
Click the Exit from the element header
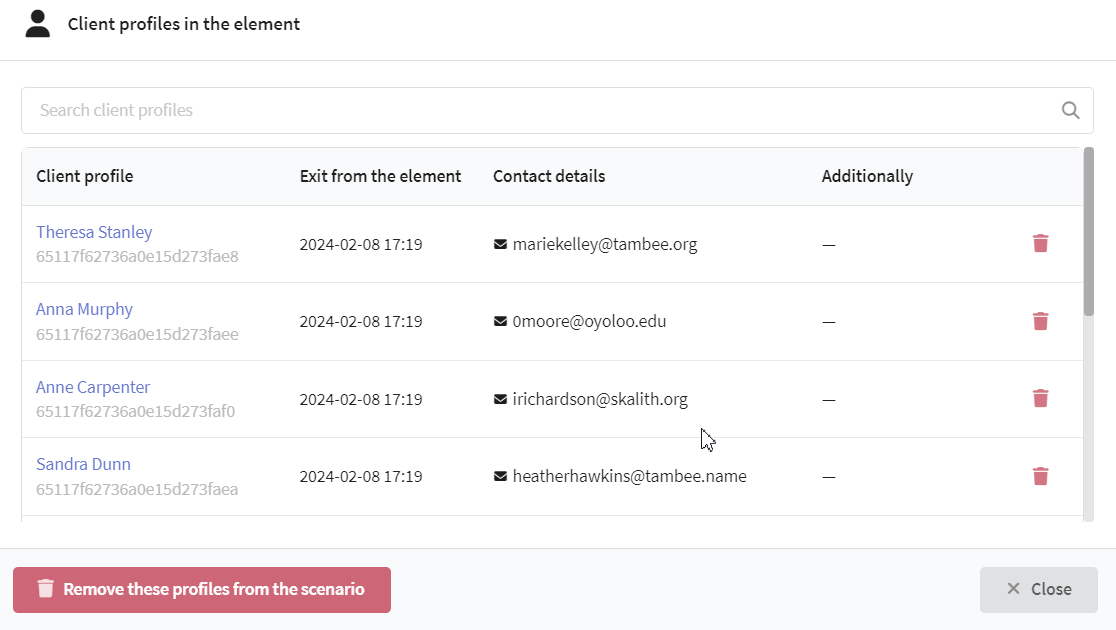point(380,177)
